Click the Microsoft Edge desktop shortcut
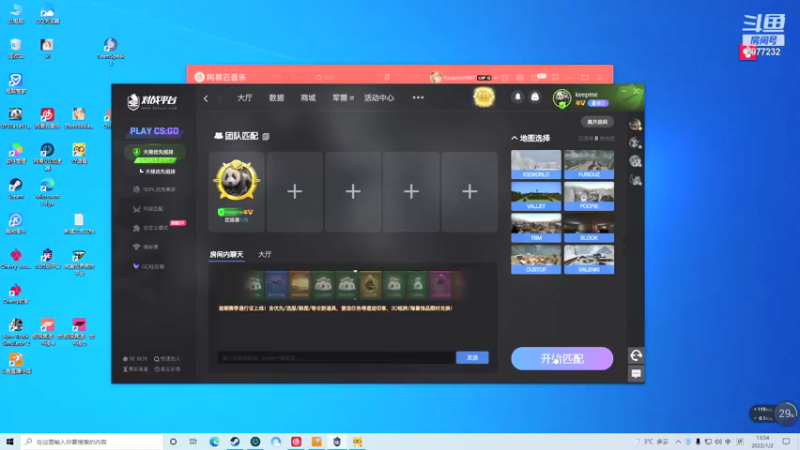Viewport: 800px width, 450px height. coord(47,192)
